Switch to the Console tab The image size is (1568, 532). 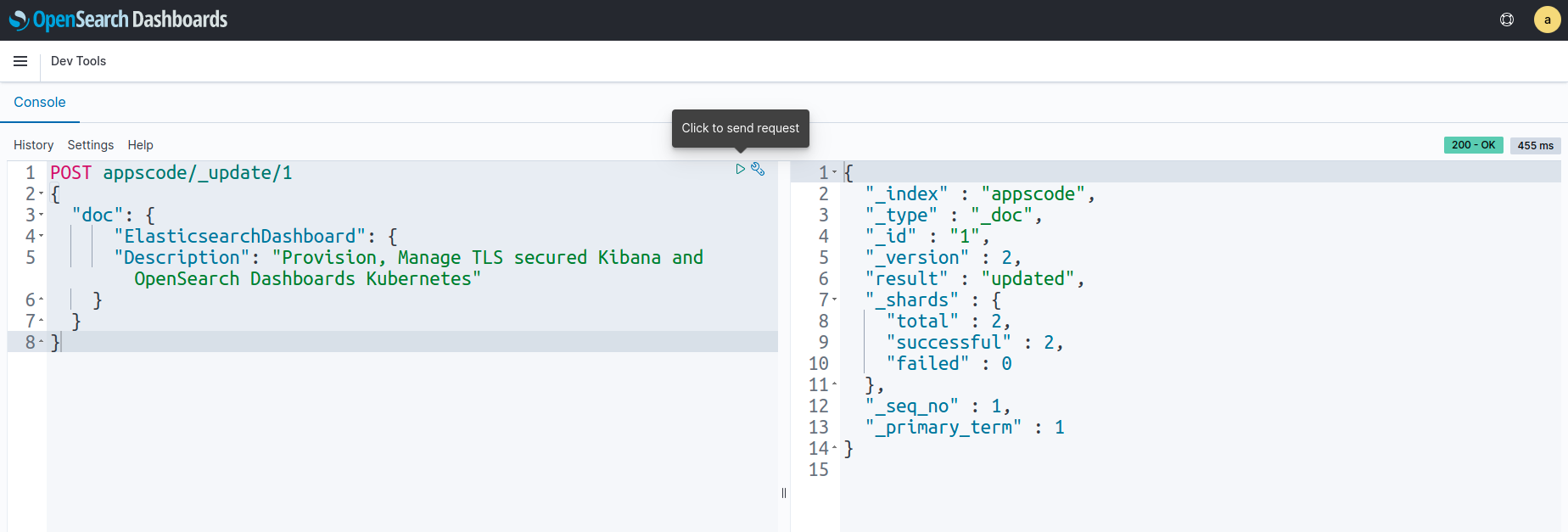40,102
